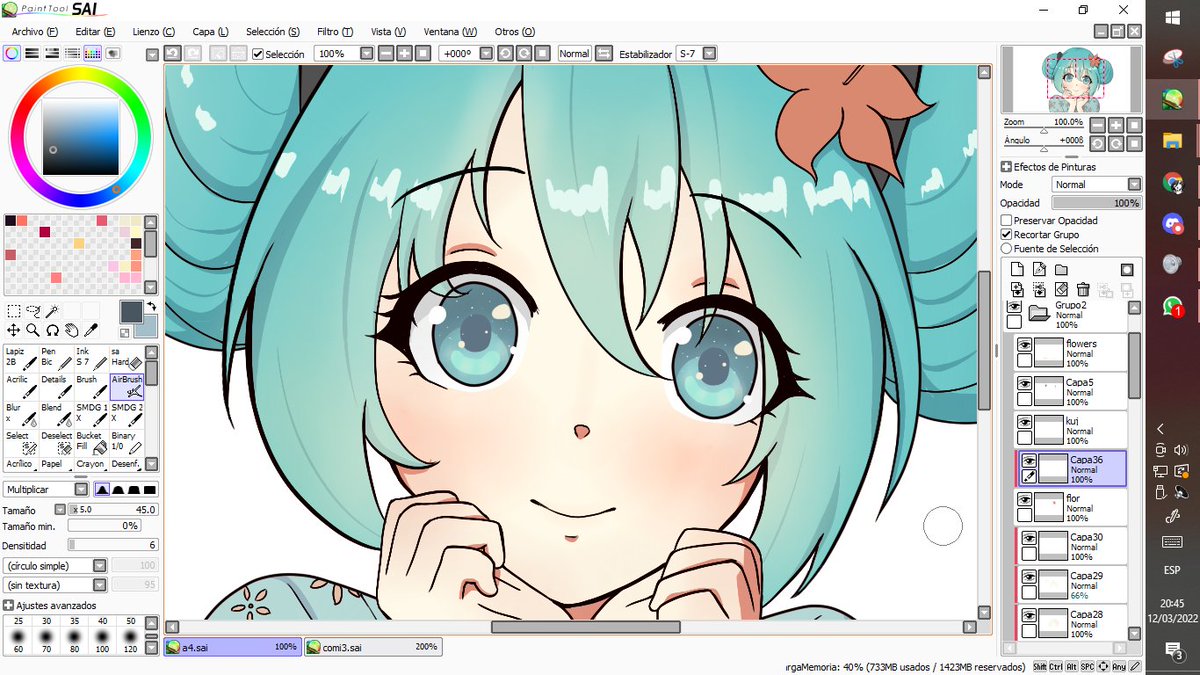Viewport: 1200px width, 675px height.
Task: Create a new layer folder
Action: [x=1061, y=270]
